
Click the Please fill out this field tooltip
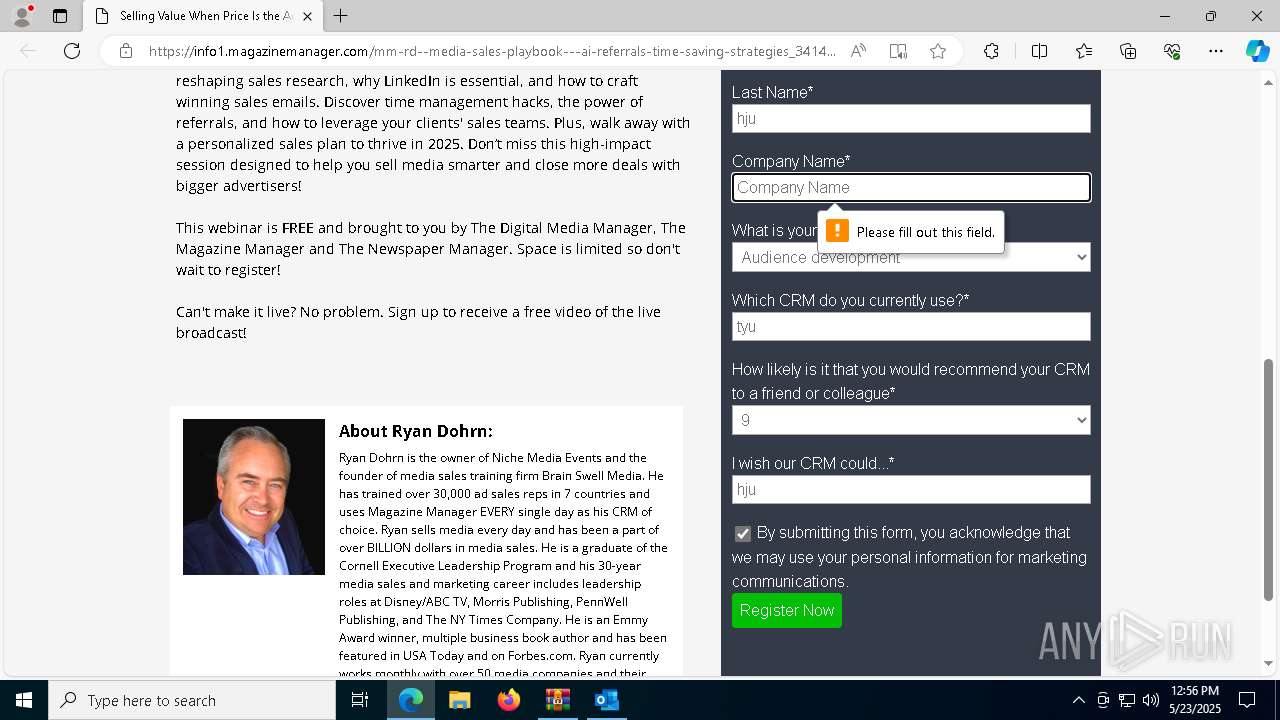(911, 232)
